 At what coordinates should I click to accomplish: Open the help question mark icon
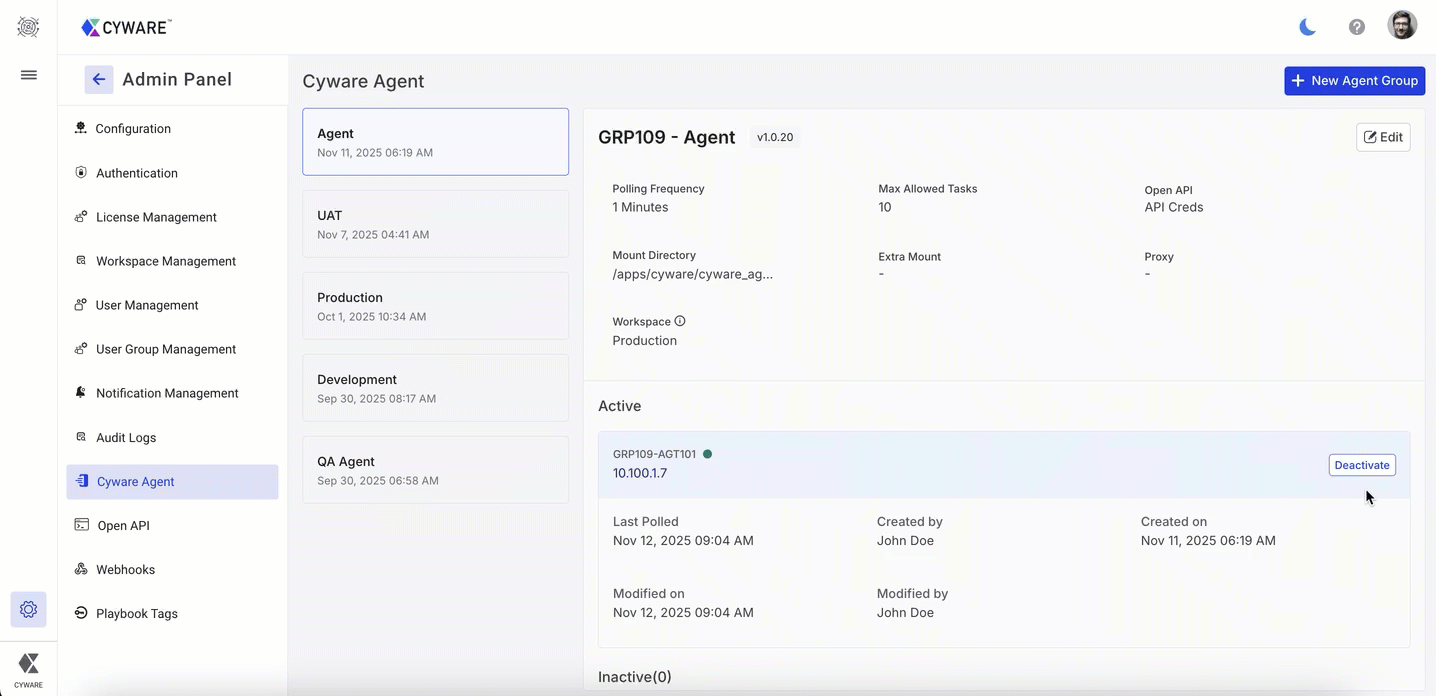click(x=1356, y=27)
